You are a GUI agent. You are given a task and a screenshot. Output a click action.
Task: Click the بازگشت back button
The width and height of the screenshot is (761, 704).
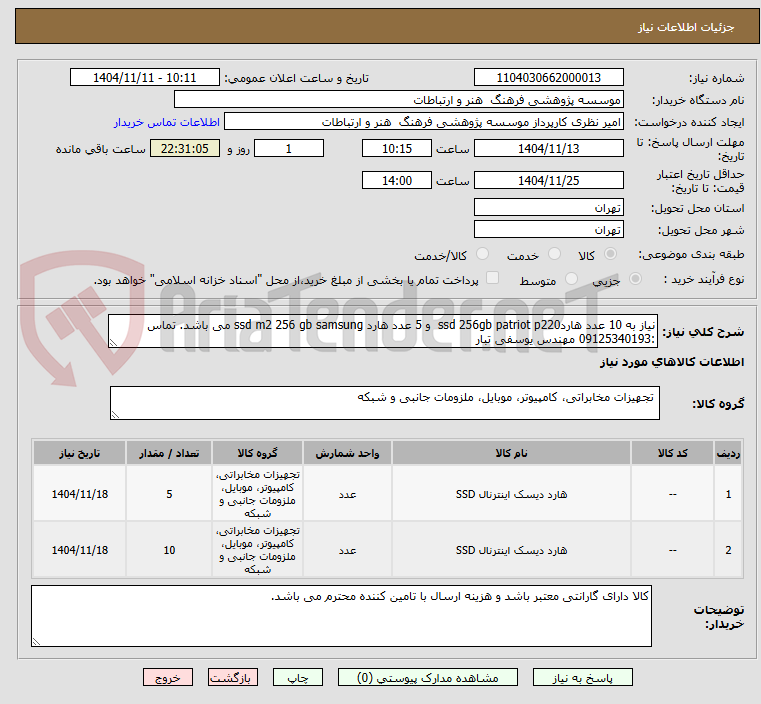pos(232,677)
